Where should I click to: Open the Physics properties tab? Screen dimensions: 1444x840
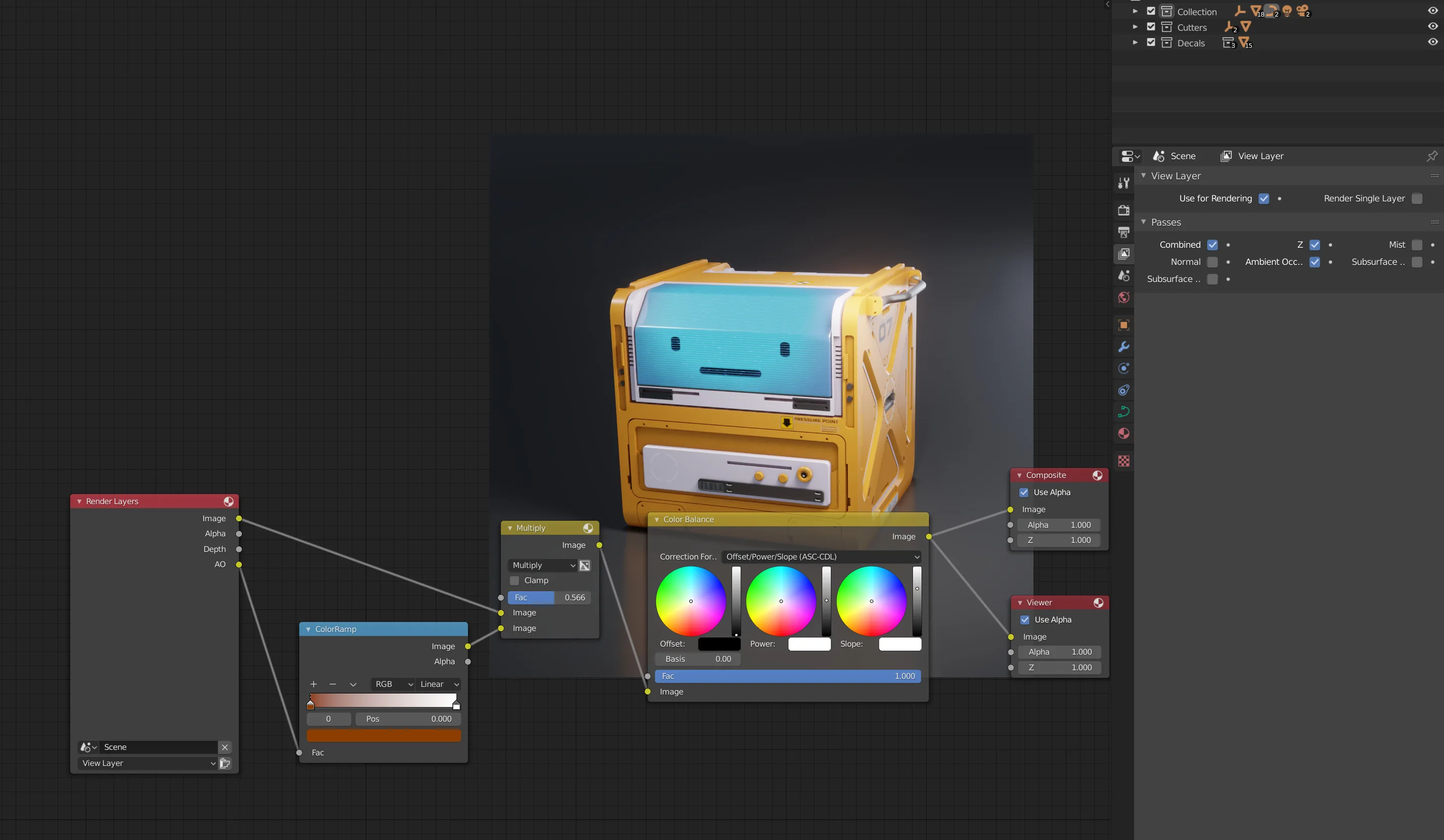[1123, 390]
